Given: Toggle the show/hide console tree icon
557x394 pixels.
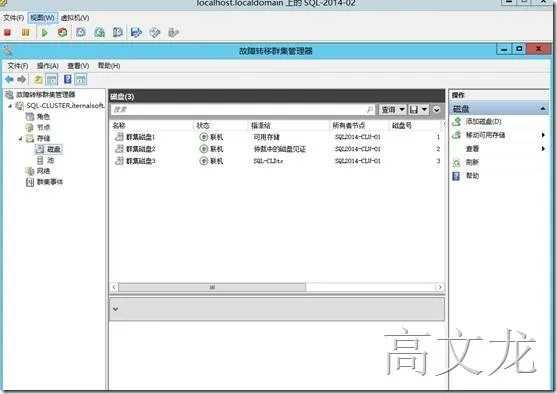Looking at the screenshot, I should (52, 79).
